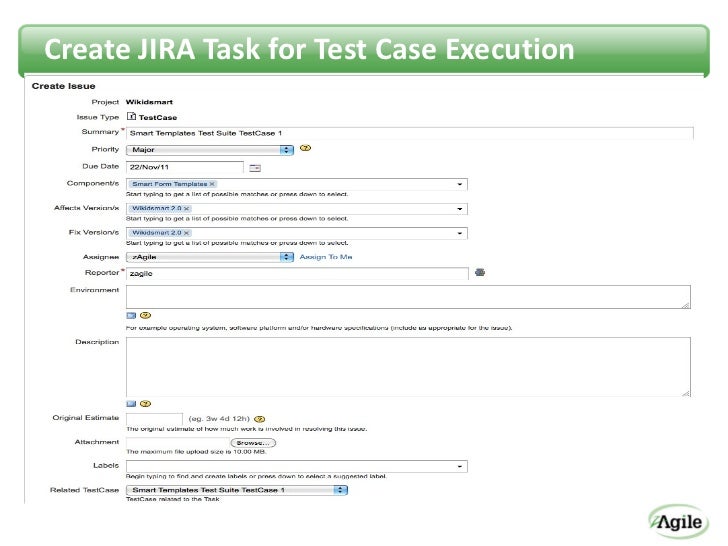The width and height of the screenshot is (728, 546).
Task: Remove Wikidsmart 2.0 from Fix Version/s
Action: pos(186,233)
